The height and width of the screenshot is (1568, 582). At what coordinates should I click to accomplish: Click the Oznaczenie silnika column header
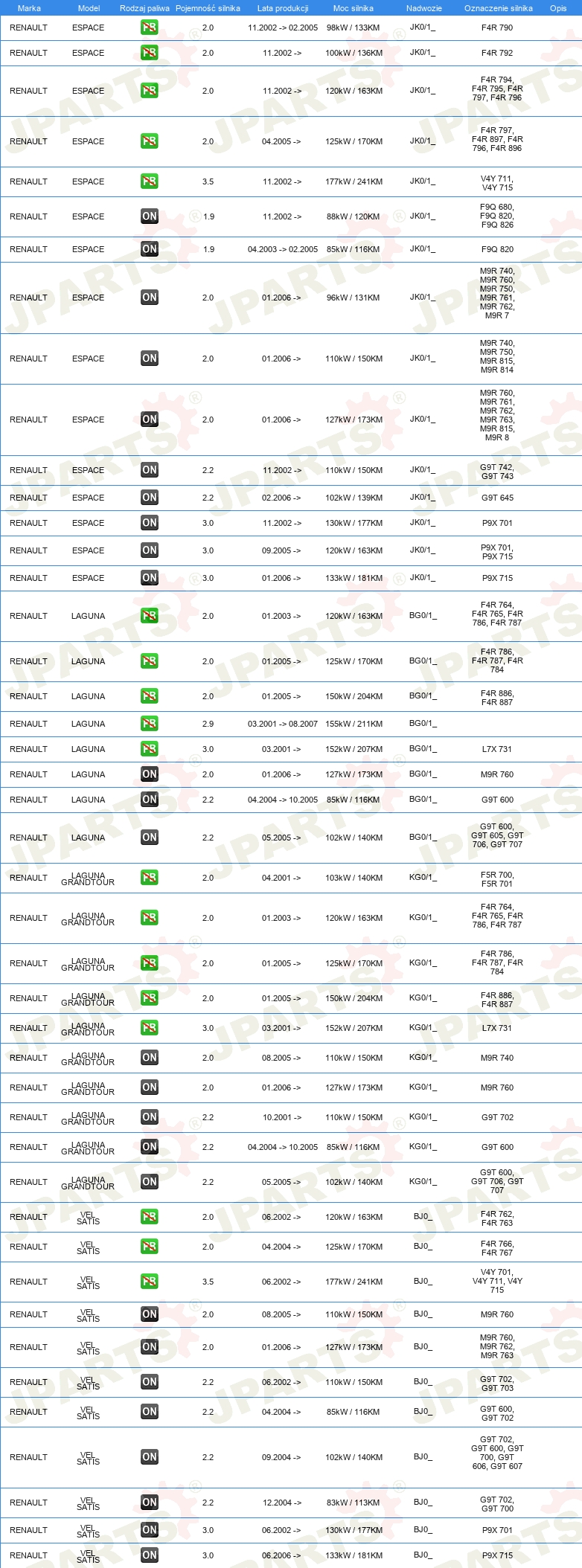[x=499, y=8]
